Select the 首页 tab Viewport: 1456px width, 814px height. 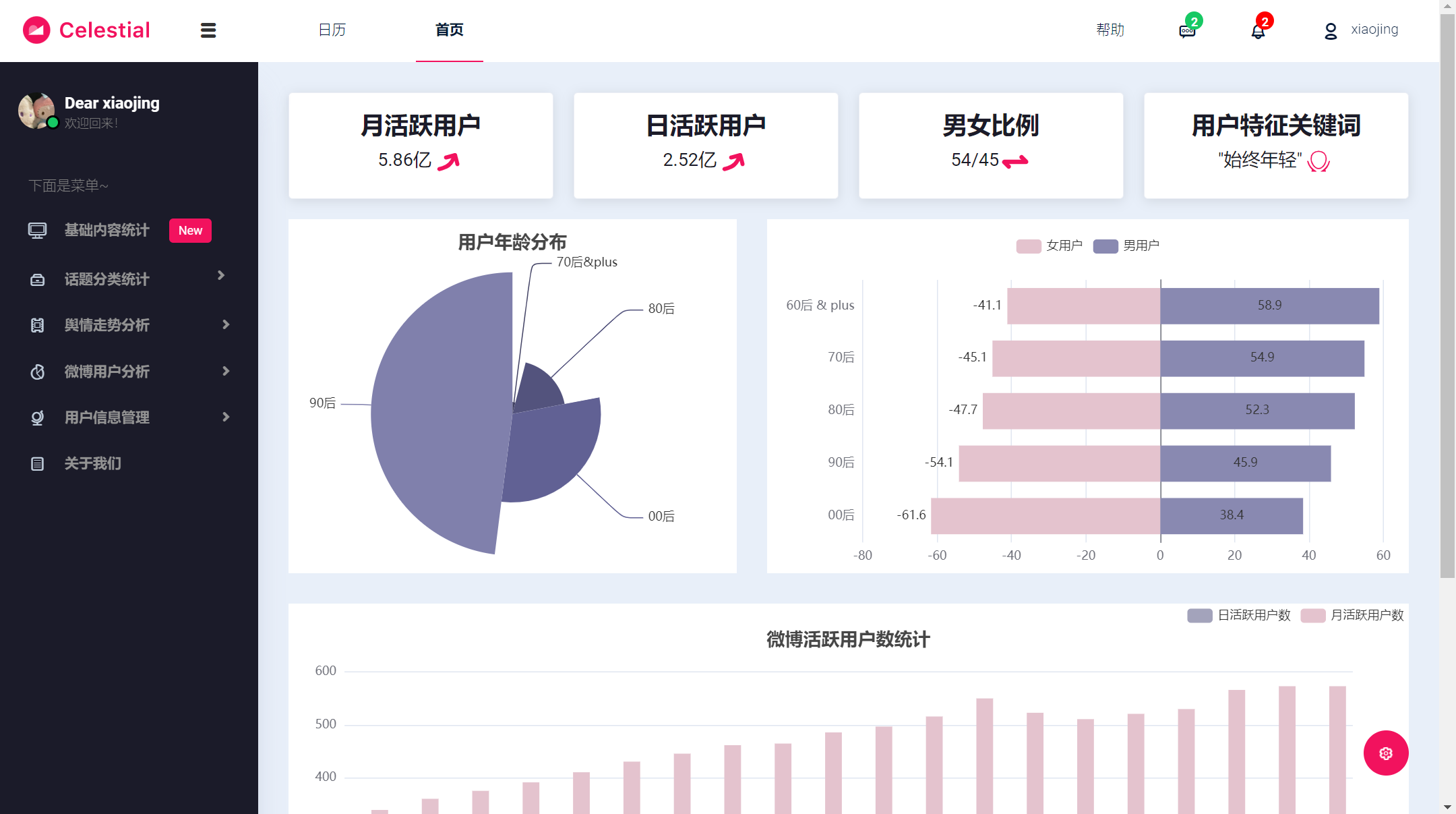point(449,30)
